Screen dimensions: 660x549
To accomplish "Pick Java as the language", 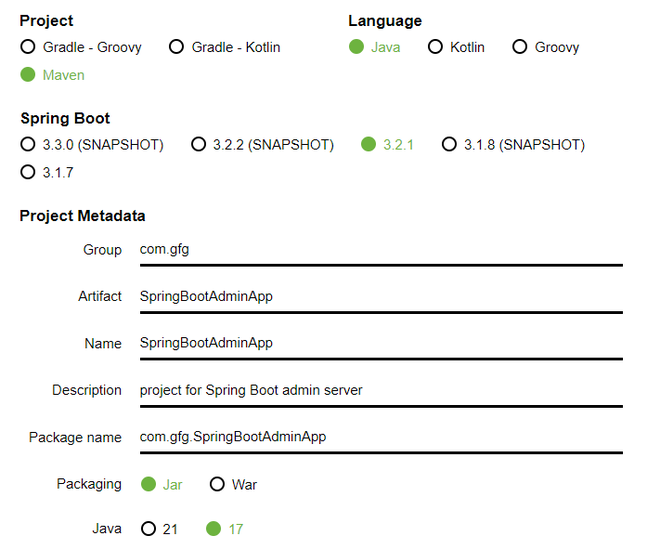I will 357,47.
